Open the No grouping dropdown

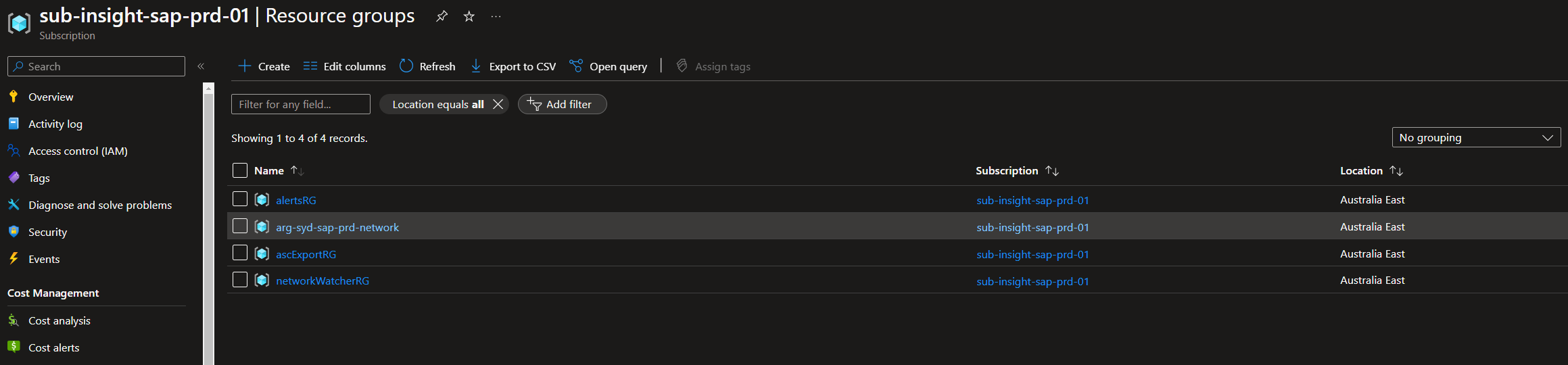1476,137
